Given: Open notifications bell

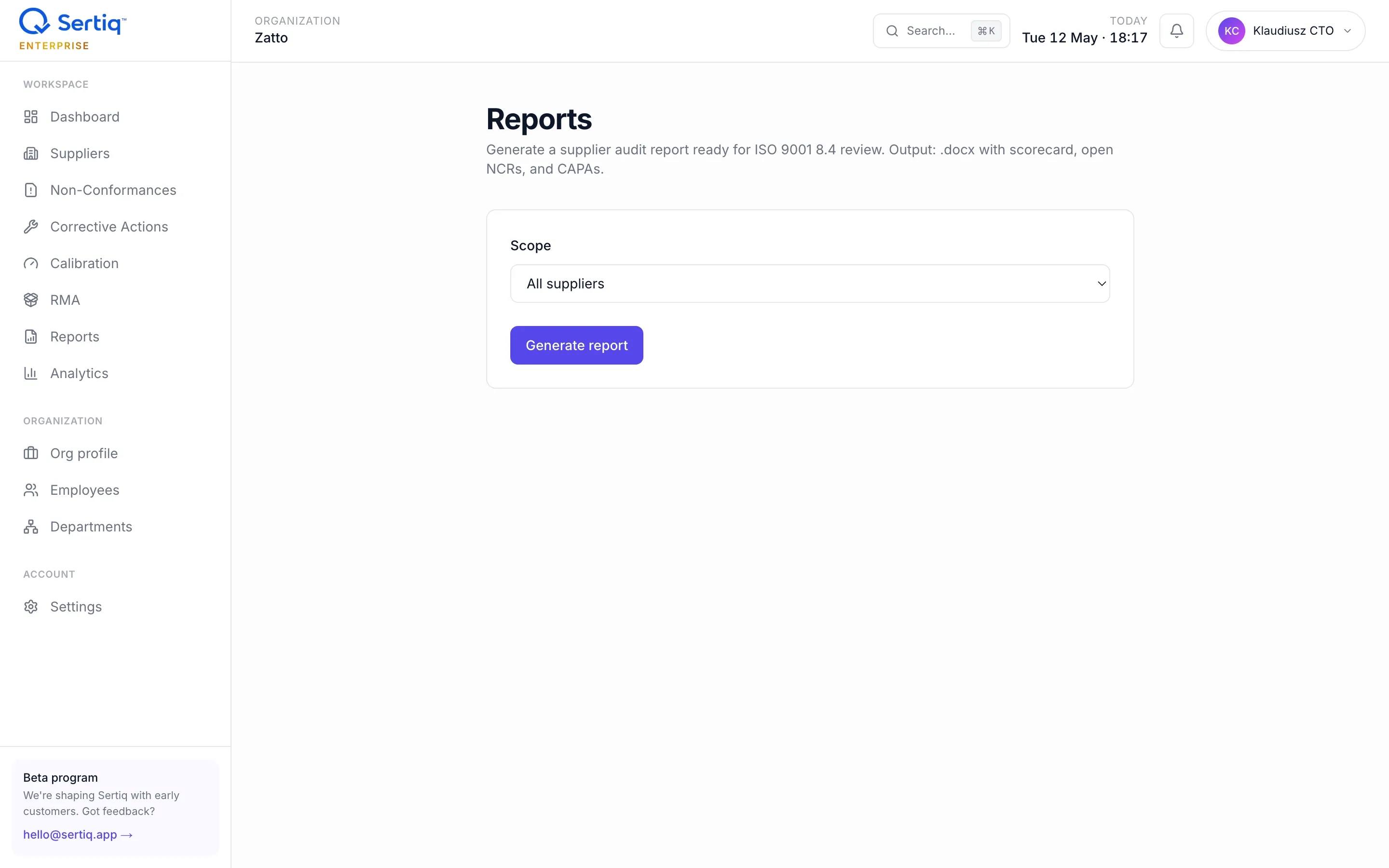Looking at the screenshot, I should tap(1177, 31).
